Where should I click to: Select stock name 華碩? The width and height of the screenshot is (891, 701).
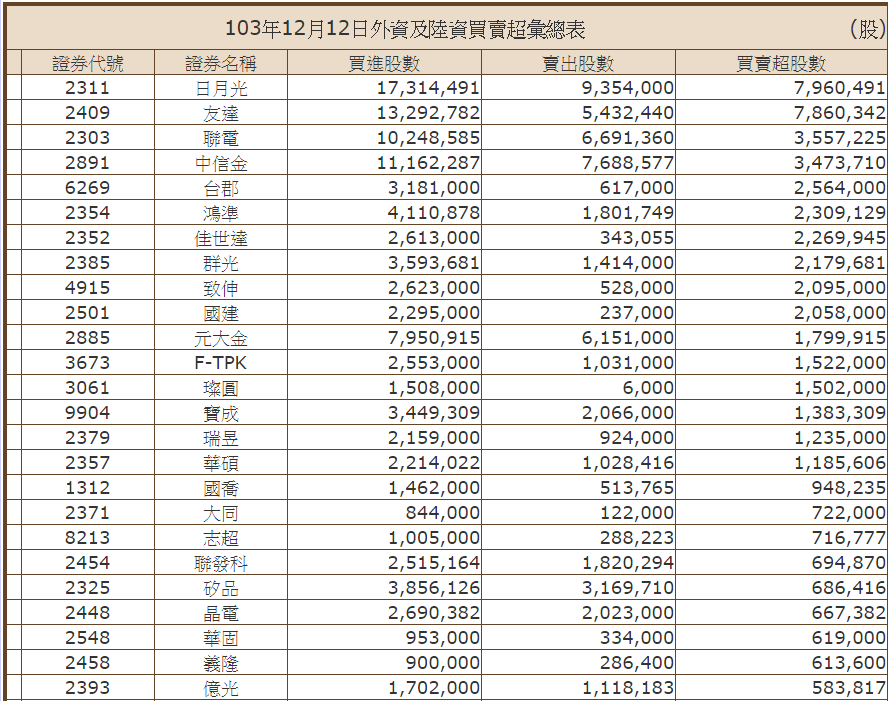[x=221, y=464]
